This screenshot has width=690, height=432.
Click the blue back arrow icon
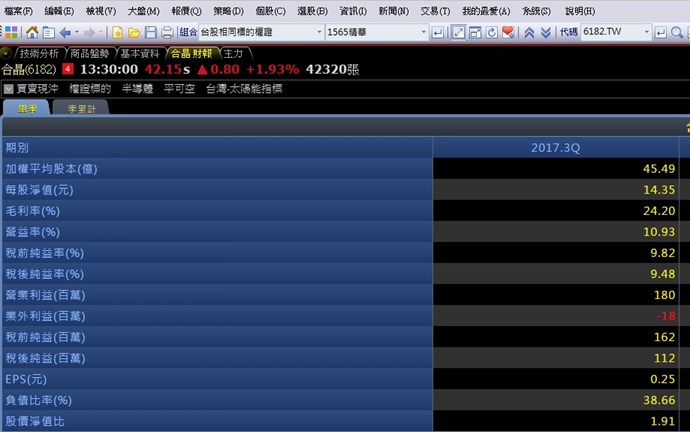(x=66, y=32)
